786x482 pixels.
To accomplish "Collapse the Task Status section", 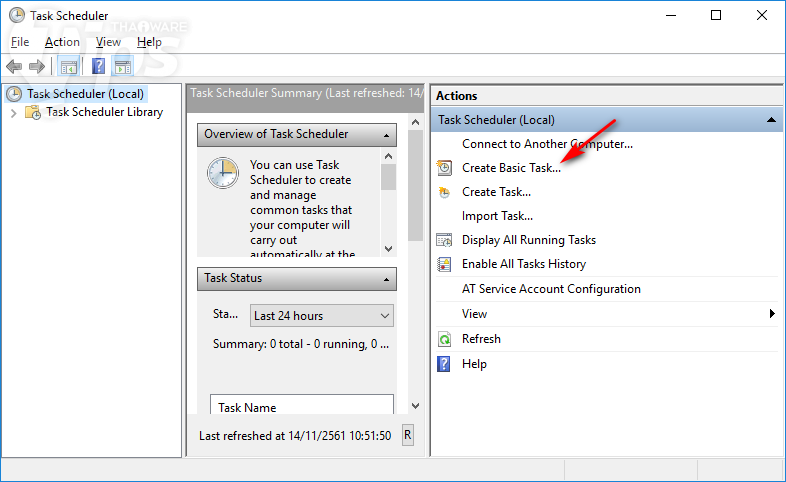I will (x=386, y=279).
